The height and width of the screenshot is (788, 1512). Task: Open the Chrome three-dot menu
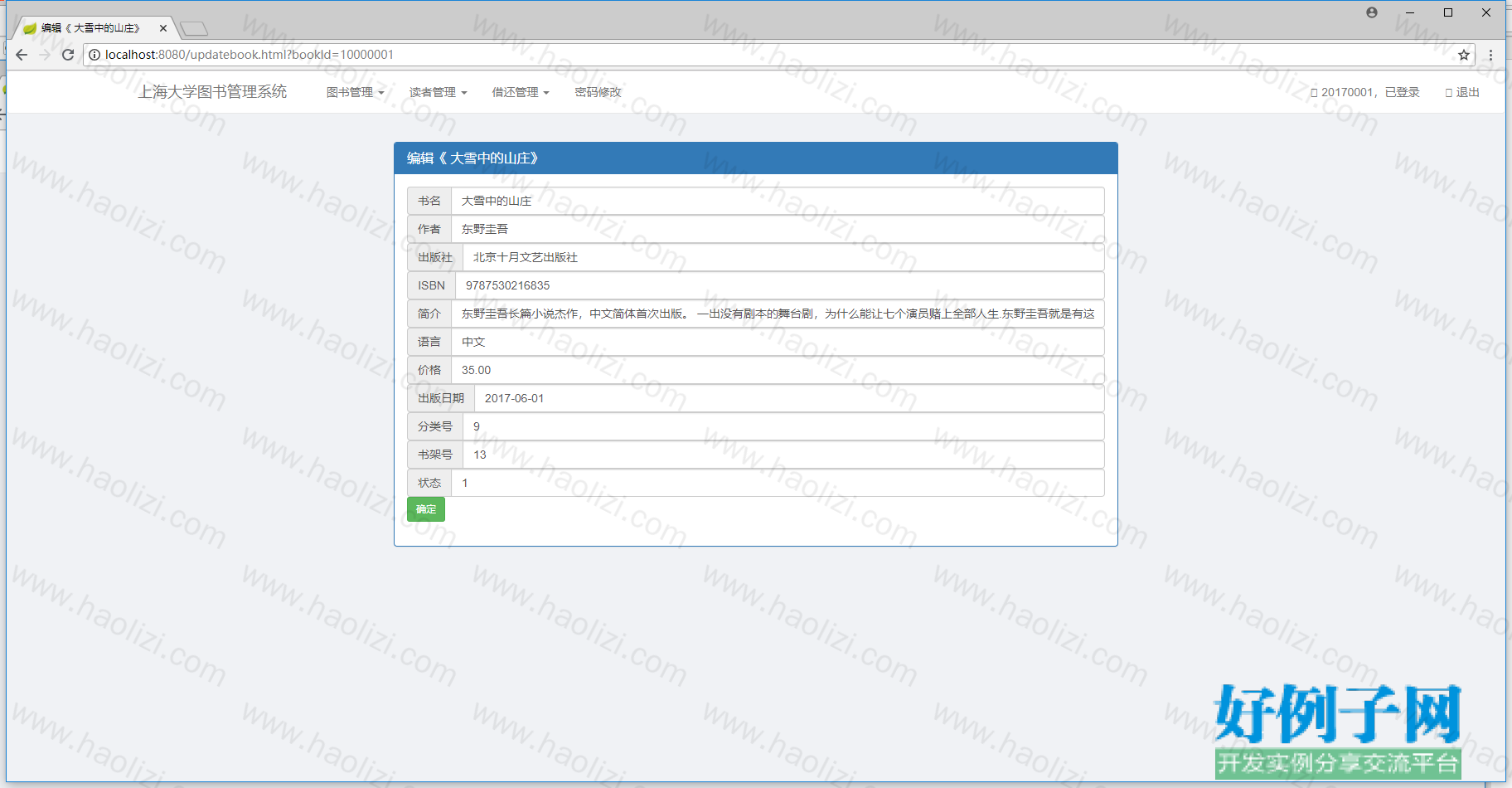[x=1490, y=55]
